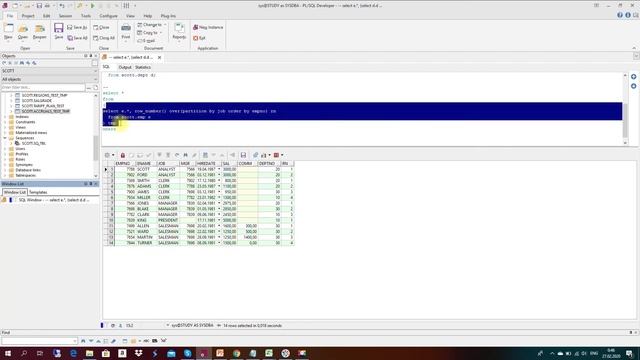Close the SQL window document tab

[x=160, y=58]
